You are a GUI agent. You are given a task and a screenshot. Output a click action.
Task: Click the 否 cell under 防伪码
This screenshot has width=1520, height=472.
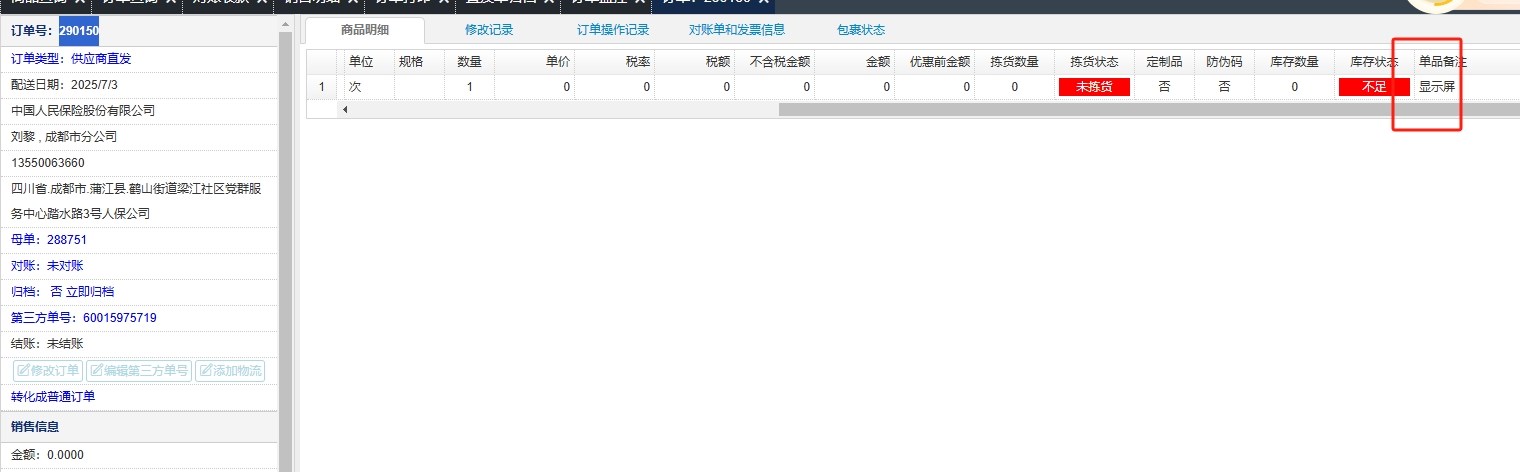coord(1225,87)
